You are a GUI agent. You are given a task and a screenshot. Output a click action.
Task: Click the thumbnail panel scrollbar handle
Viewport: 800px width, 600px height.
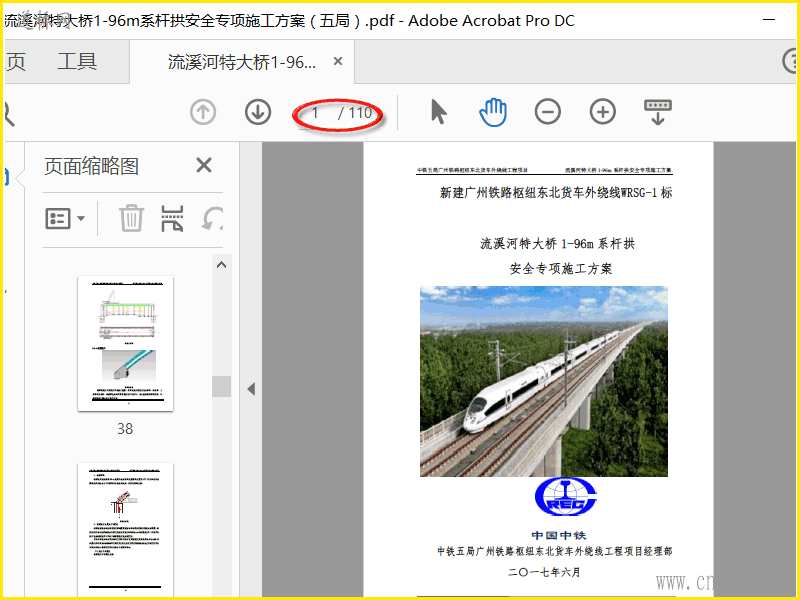(x=221, y=386)
